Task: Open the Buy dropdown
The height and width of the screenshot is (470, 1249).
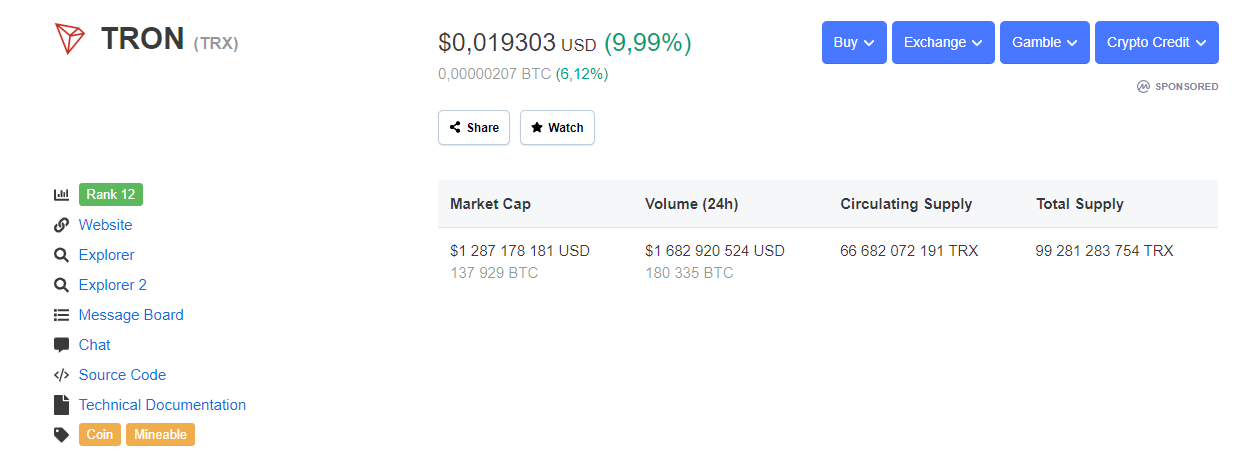Action: click(854, 43)
